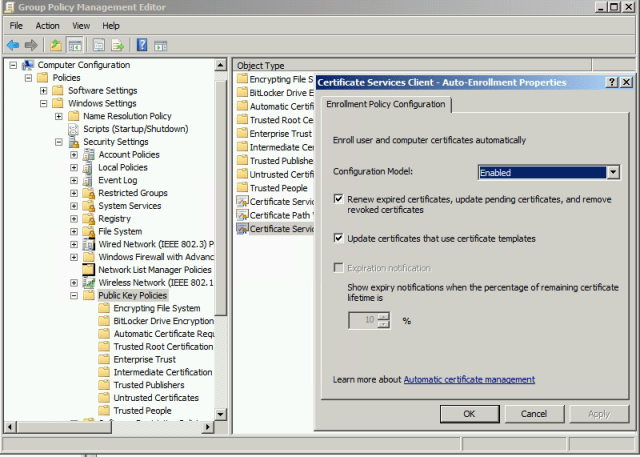Select Trusted Publishers in the tree

pyautogui.click(x=149, y=385)
